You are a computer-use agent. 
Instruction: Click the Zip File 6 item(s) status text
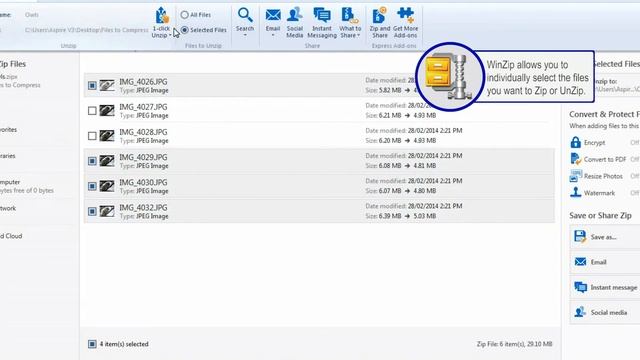pyautogui.click(x=514, y=344)
